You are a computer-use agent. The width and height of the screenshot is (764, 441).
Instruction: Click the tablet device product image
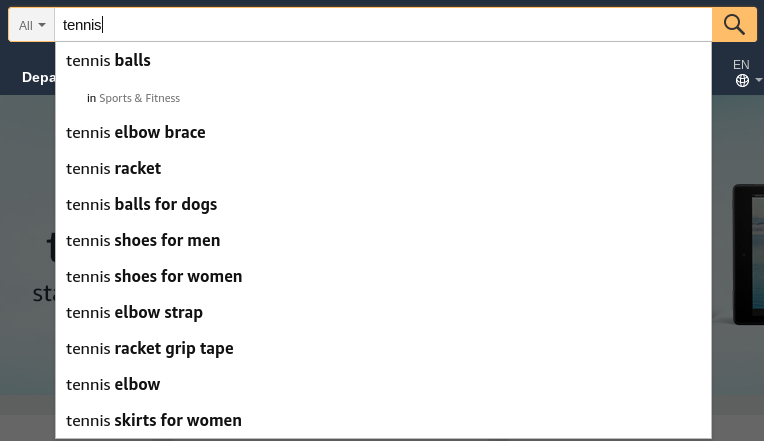748,254
